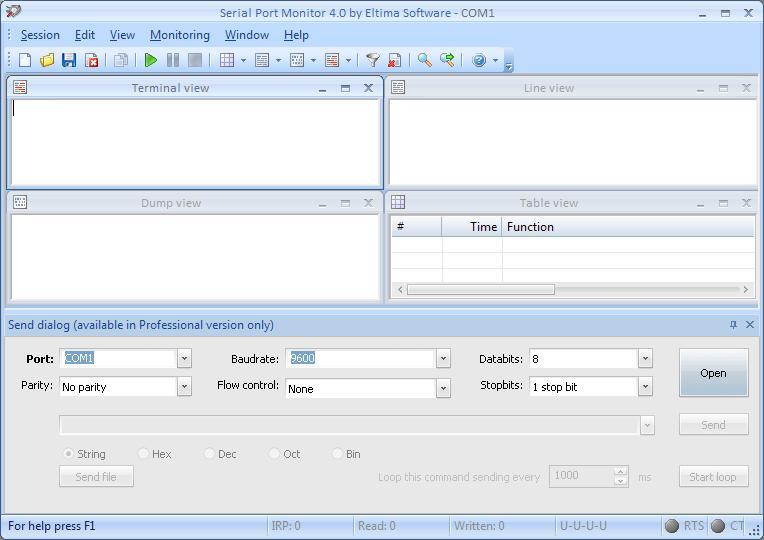Click the loop interval field showing 1000
This screenshot has height=540, width=764.
pyautogui.click(x=582, y=476)
